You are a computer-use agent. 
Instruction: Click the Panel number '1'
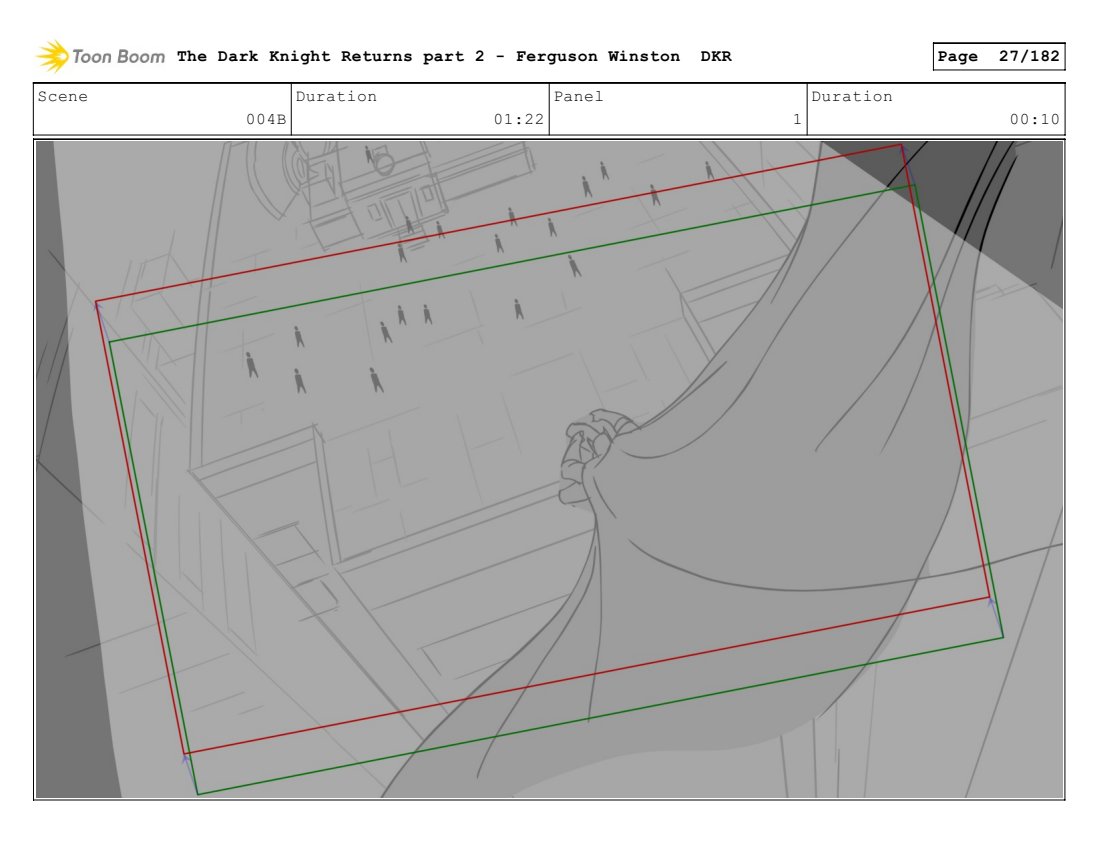pyautogui.click(x=797, y=119)
